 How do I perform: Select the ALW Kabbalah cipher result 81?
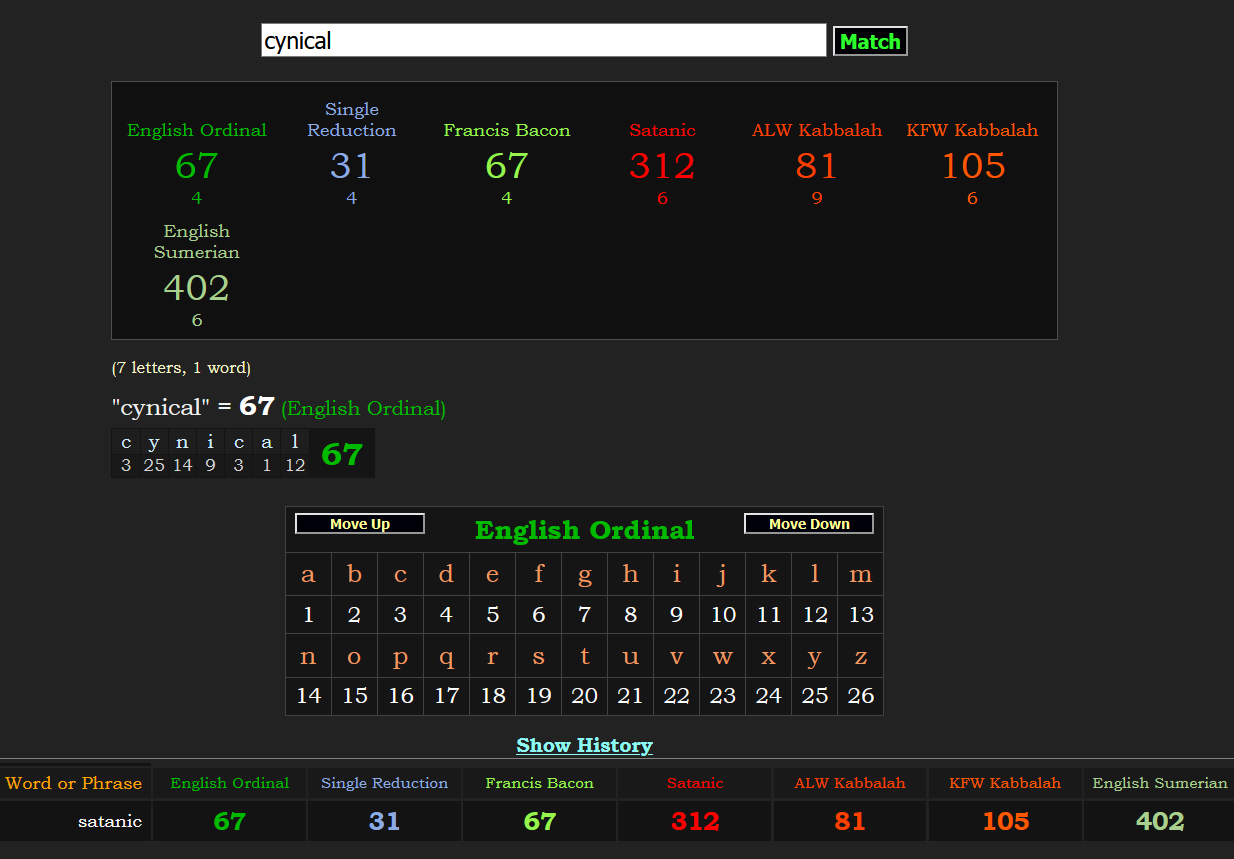pos(817,165)
